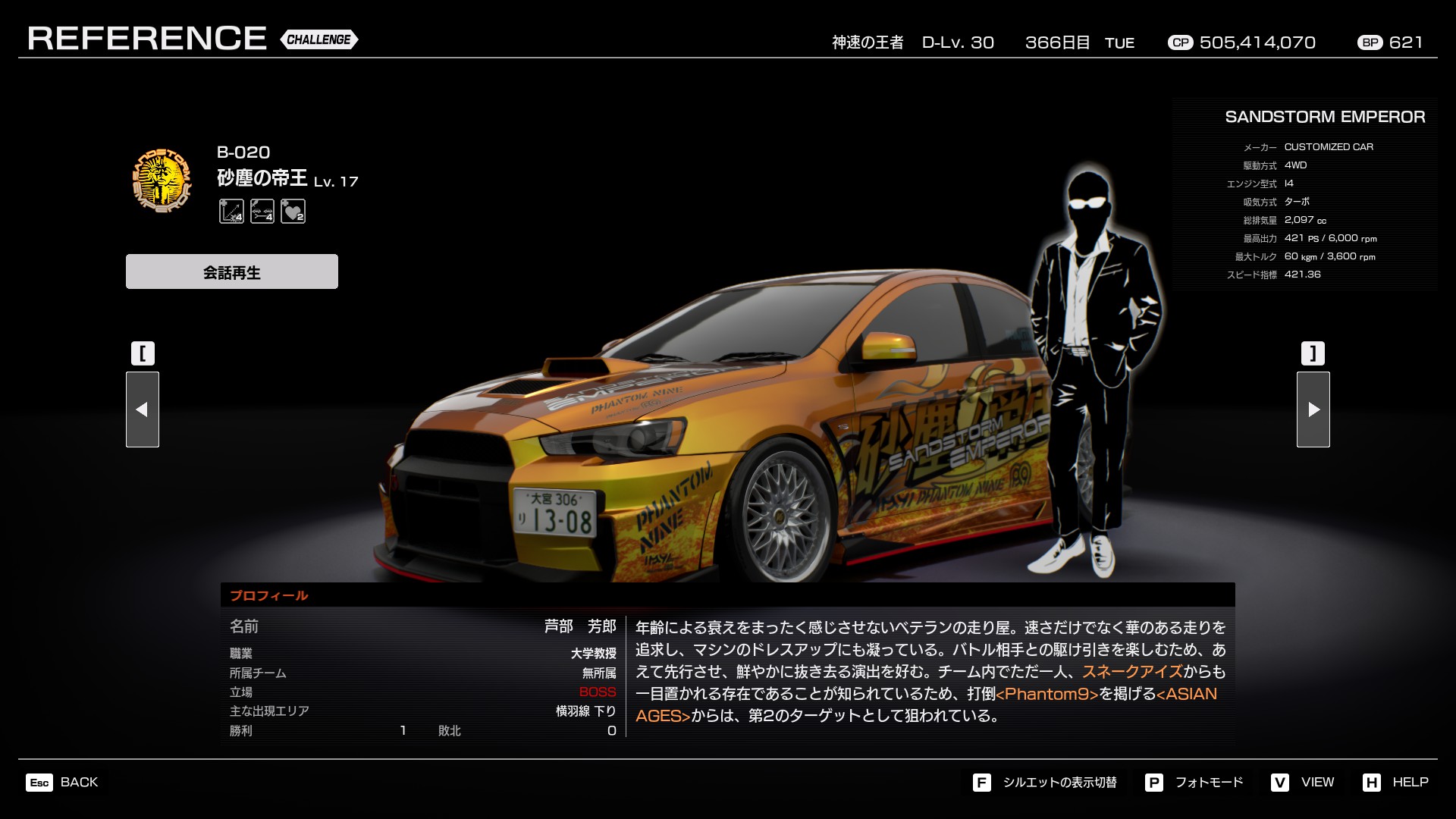Go to previous rival with left arrow

tap(143, 409)
